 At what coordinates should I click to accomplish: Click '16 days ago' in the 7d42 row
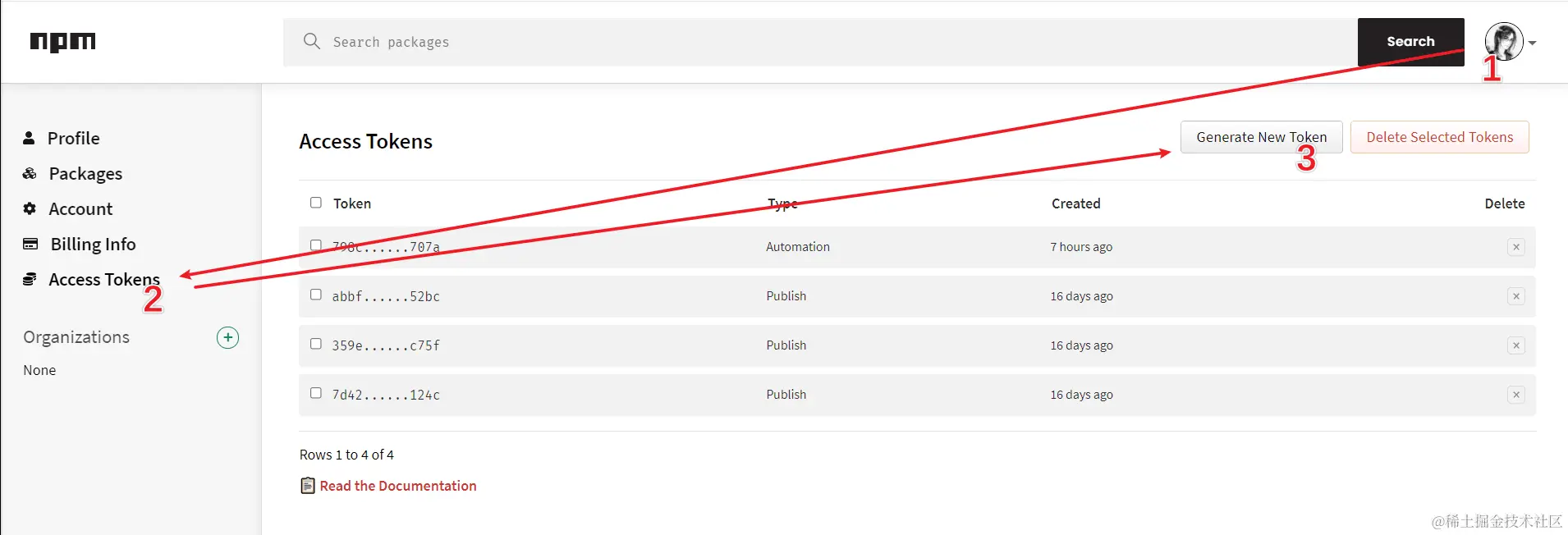pyautogui.click(x=1081, y=395)
